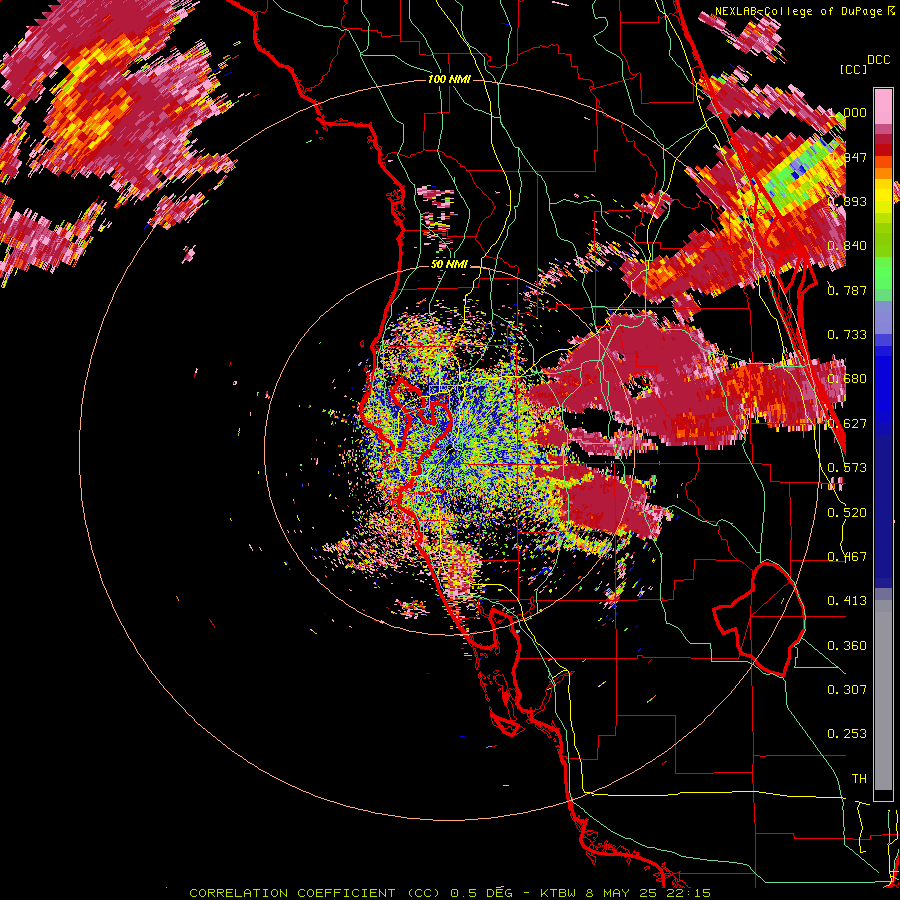
Task: Click the 0.307 color scale value
Action: tap(847, 690)
